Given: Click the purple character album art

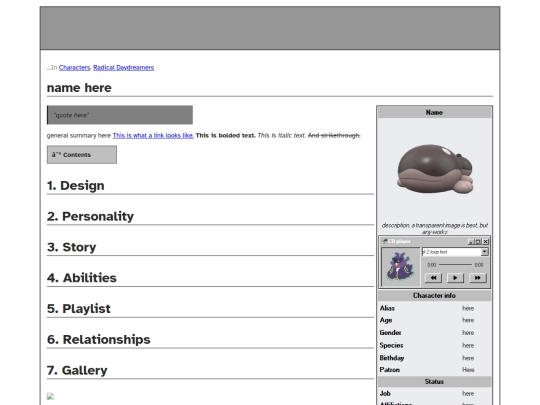Looking at the screenshot, I should [400, 267].
